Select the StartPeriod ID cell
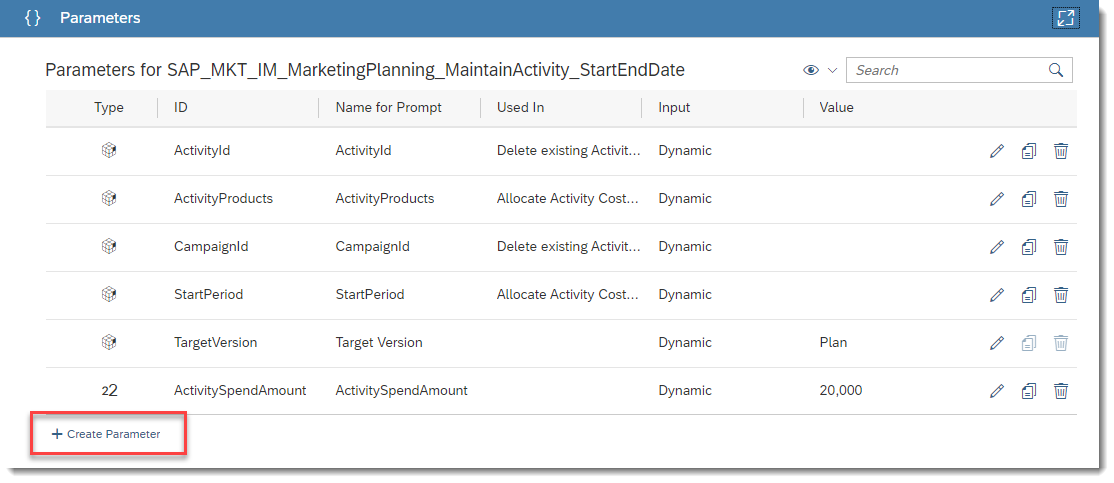This screenshot has width=1114, height=483. tap(208, 294)
